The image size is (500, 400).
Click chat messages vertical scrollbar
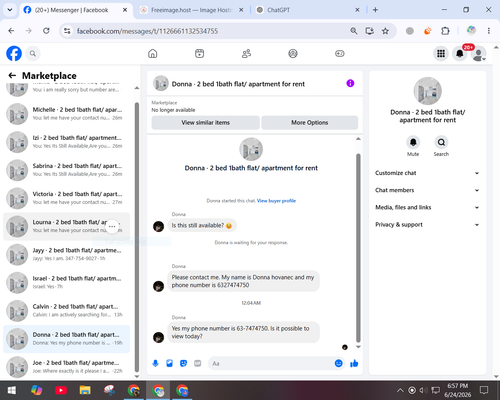click(x=358, y=248)
